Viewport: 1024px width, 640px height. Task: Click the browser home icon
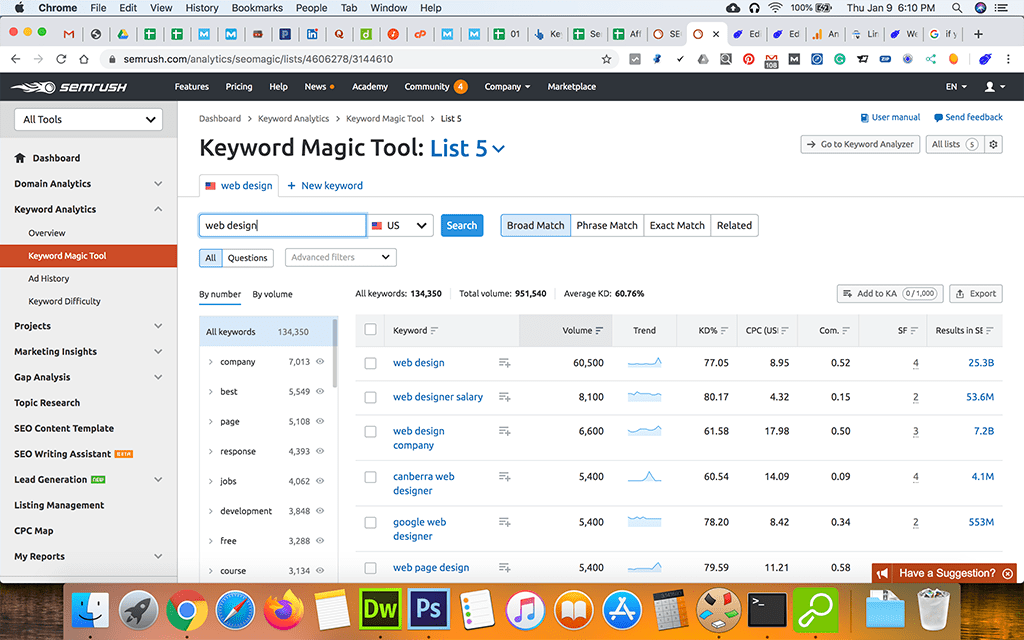tap(84, 59)
